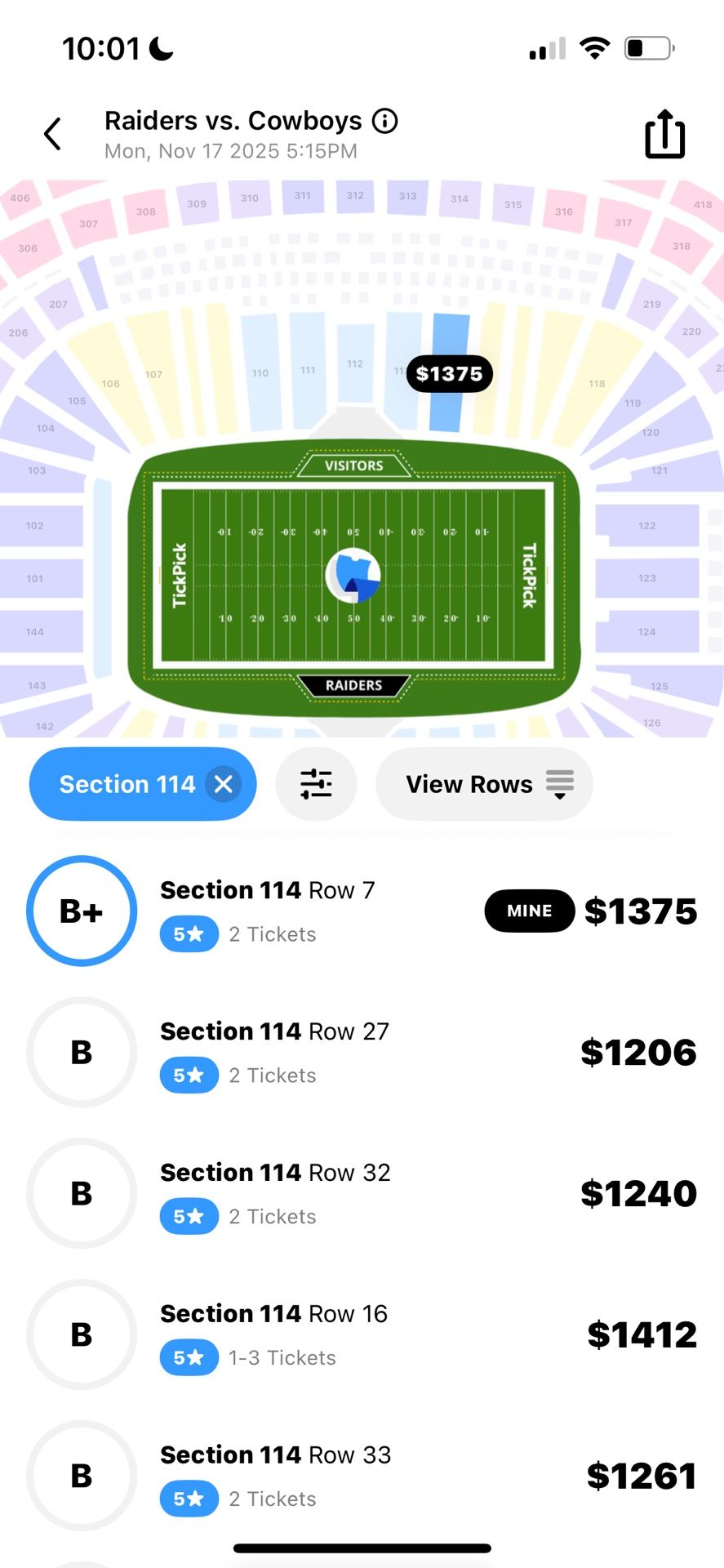Select section 112 on the stadium map
Viewport: 724px width, 1568px height.
tap(355, 364)
